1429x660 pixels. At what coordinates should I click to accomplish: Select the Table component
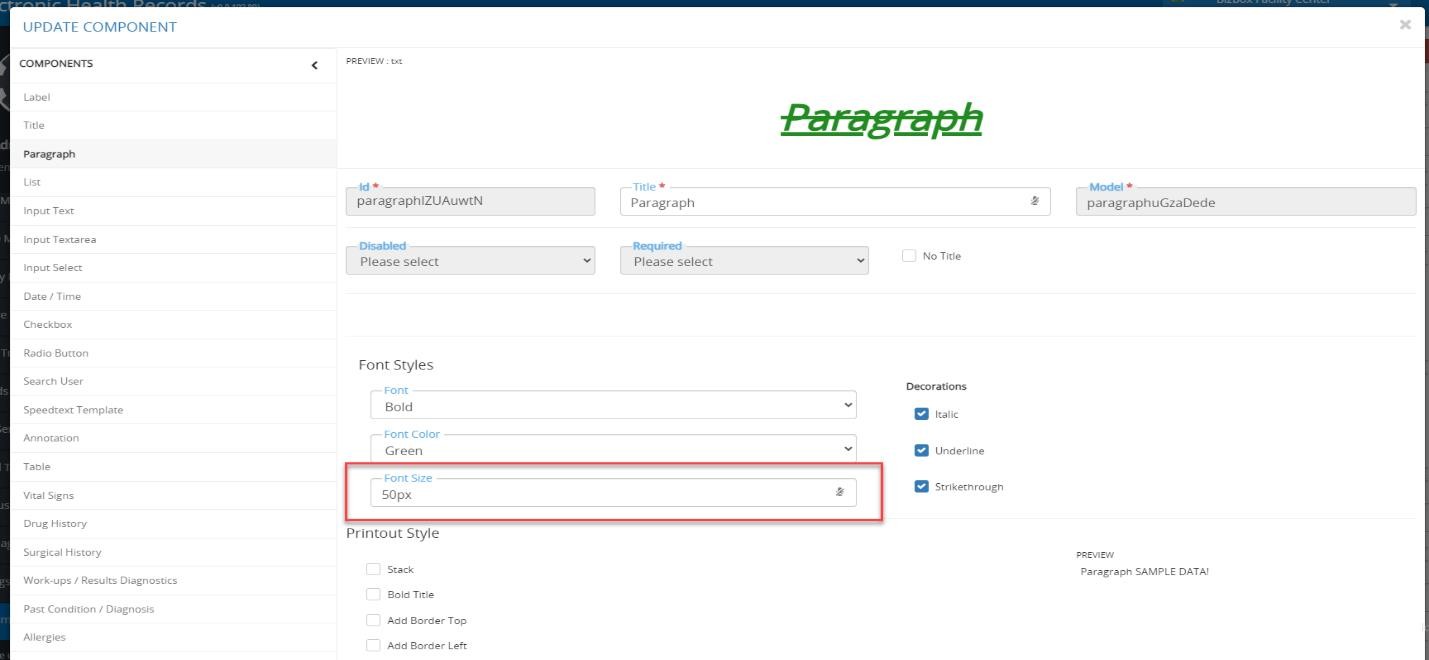click(x=37, y=467)
